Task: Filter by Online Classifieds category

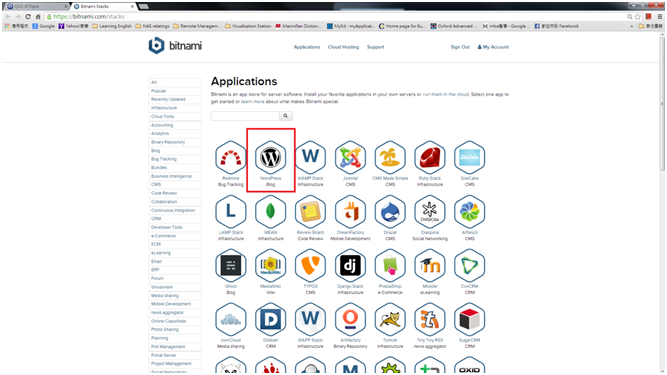Action: pyautogui.click(x=175, y=321)
